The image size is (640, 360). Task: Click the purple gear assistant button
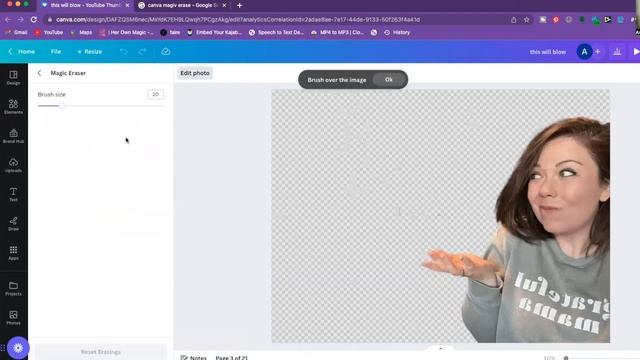pyautogui.click(x=18, y=348)
